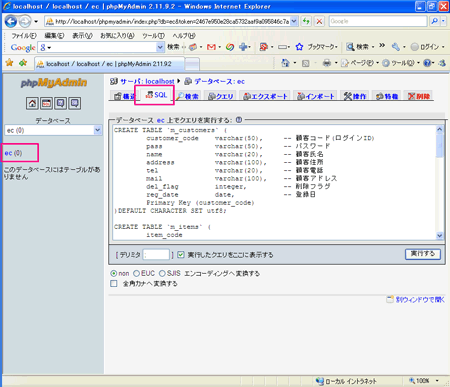Switch to the Structure tab
The width and height of the screenshot is (450, 387).
(x=124, y=96)
